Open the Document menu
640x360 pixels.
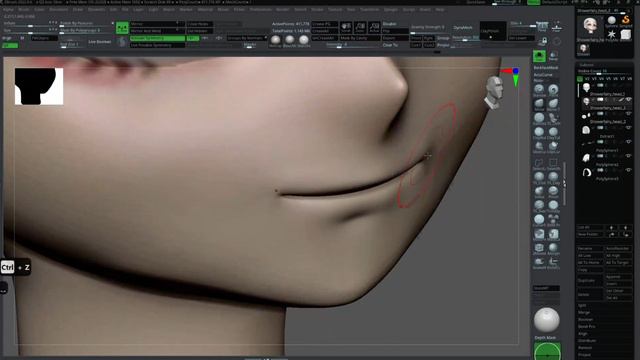pos(59,9)
